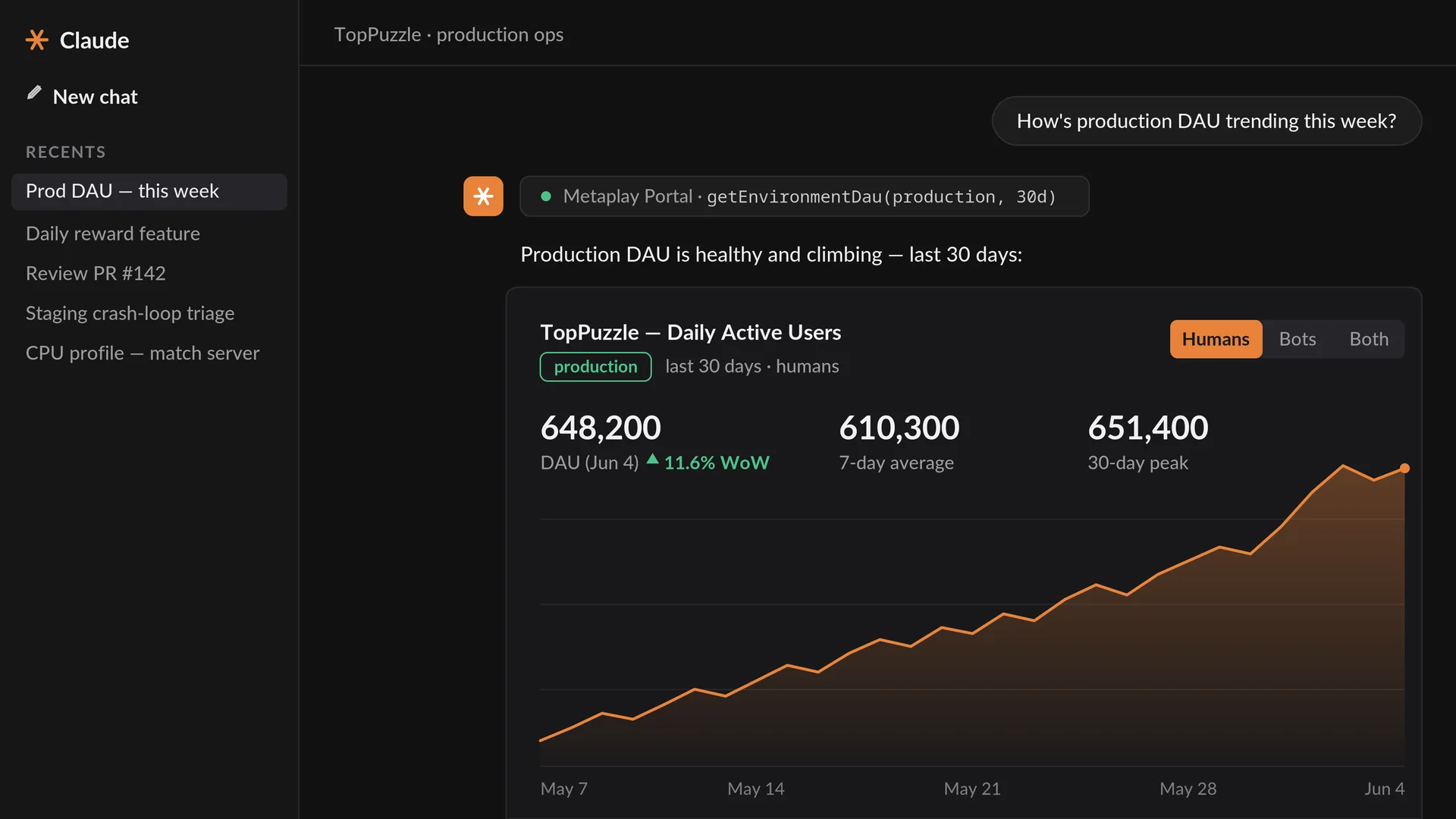Select the Humans segment toggle

click(1216, 339)
